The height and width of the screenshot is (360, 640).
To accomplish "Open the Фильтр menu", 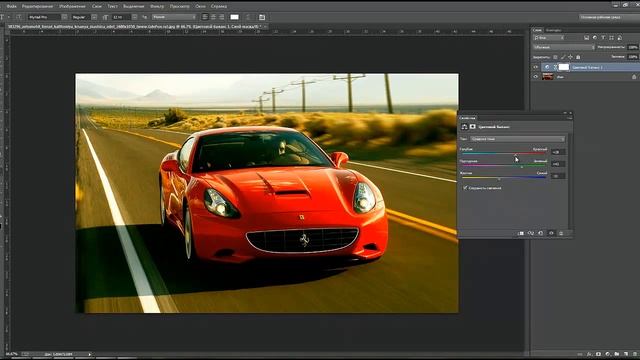I will pyautogui.click(x=157, y=6).
